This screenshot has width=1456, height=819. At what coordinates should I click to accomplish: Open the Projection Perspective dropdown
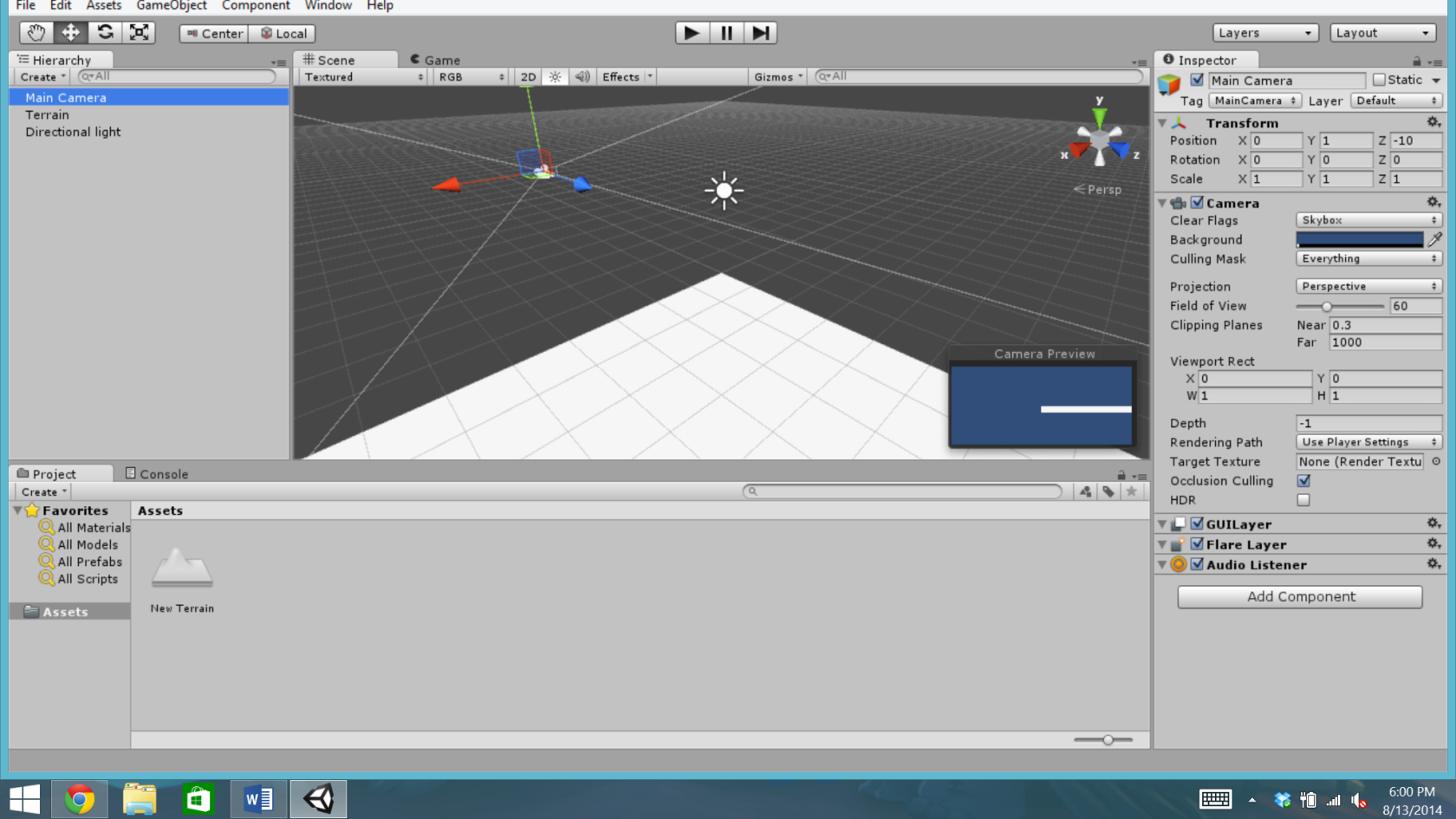pos(1368,286)
